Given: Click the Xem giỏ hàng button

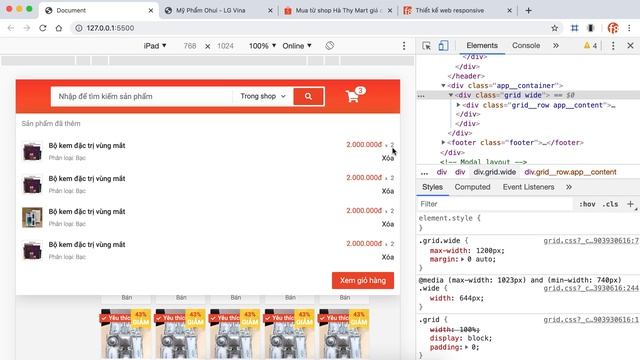Looking at the screenshot, I should (x=363, y=280).
